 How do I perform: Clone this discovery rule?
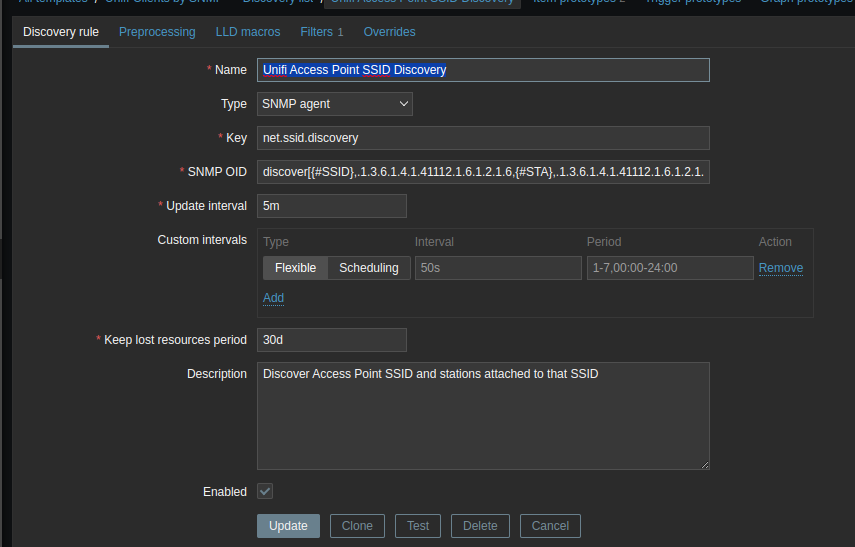pos(357,526)
